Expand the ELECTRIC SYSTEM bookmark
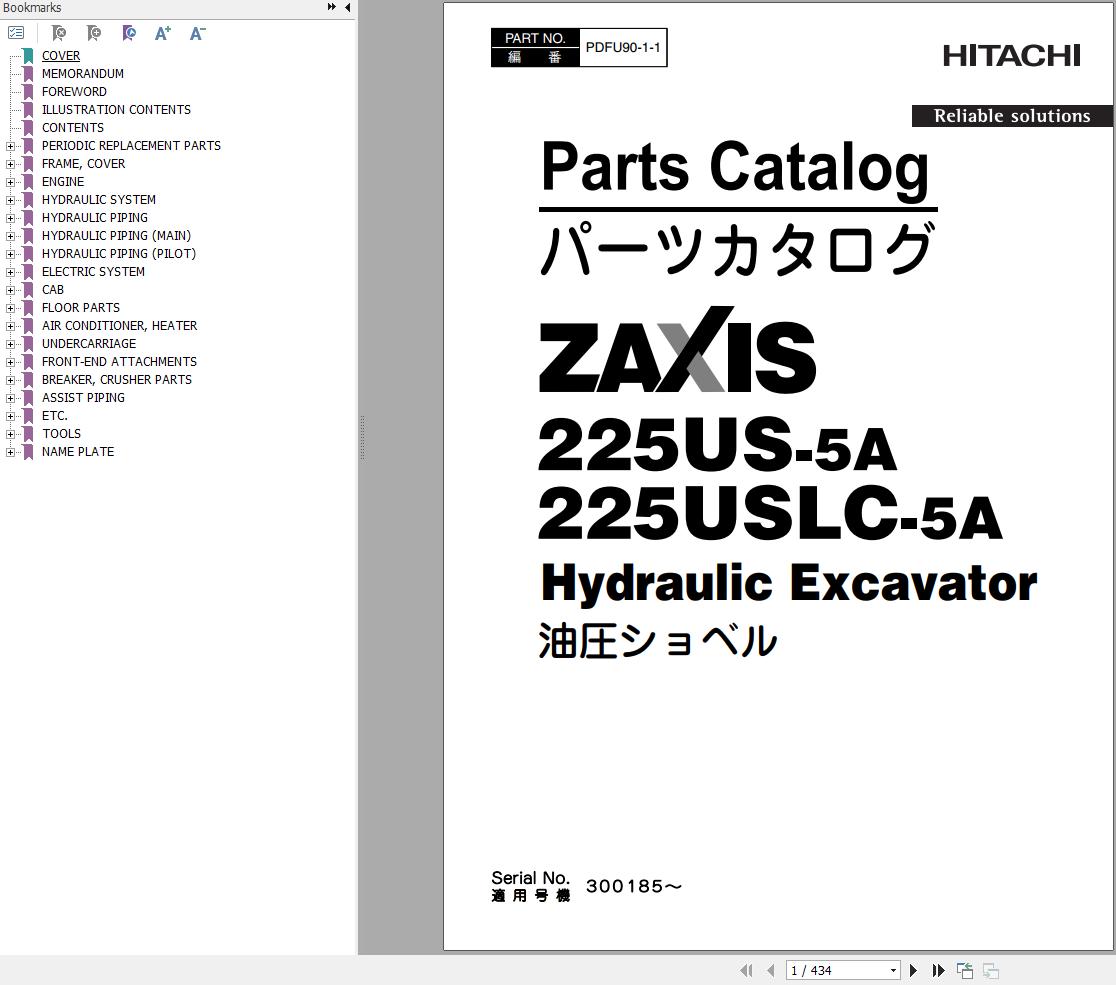 click(10, 272)
